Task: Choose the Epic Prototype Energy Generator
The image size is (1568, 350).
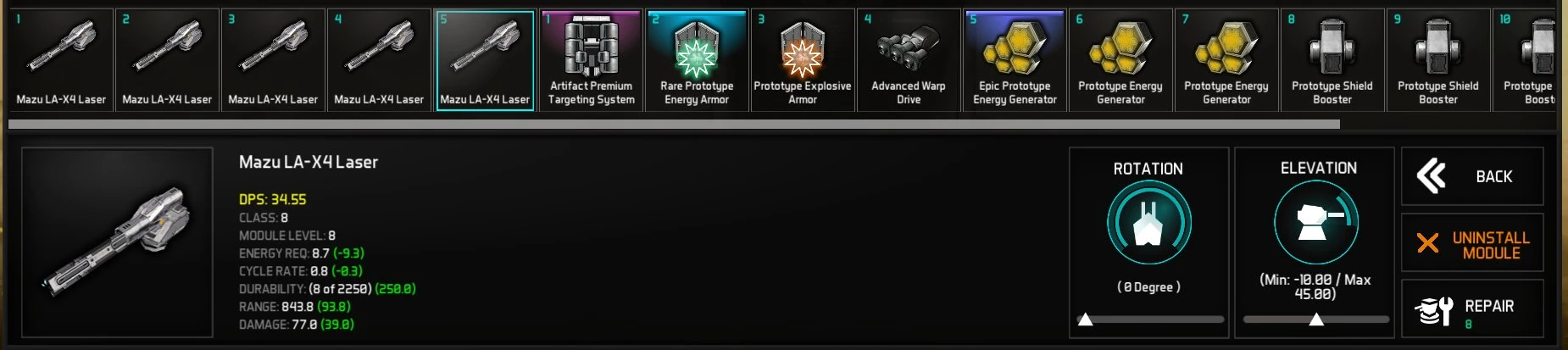Action: tap(1015, 60)
